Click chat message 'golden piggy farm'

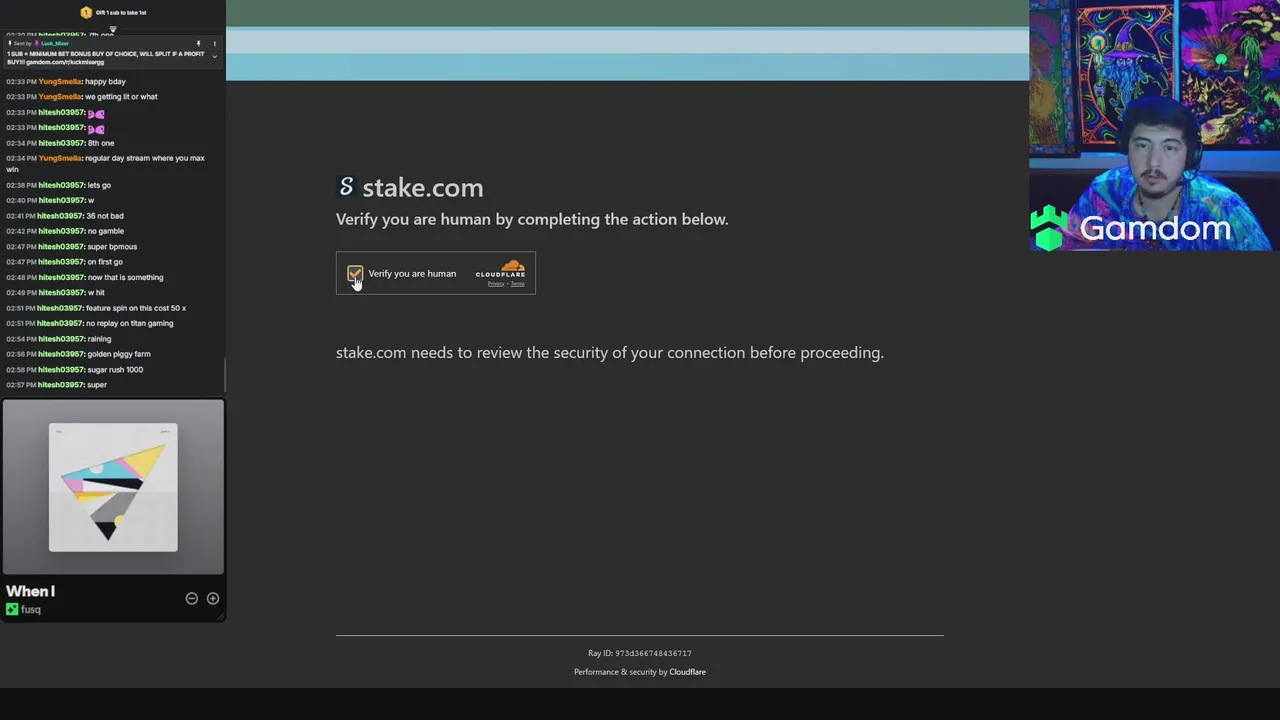point(119,354)
